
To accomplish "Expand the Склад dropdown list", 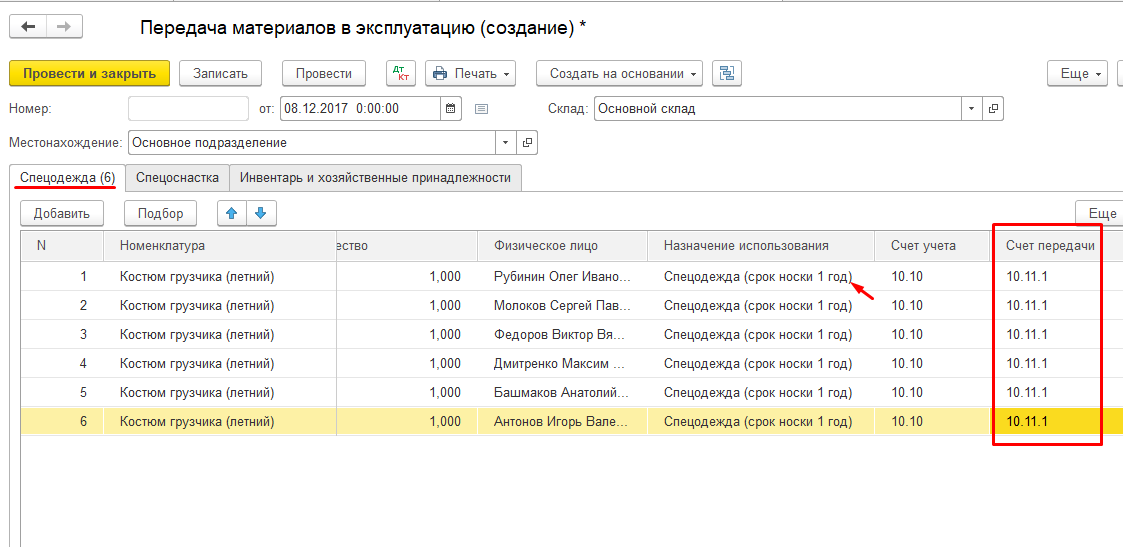I will [972, 109].
